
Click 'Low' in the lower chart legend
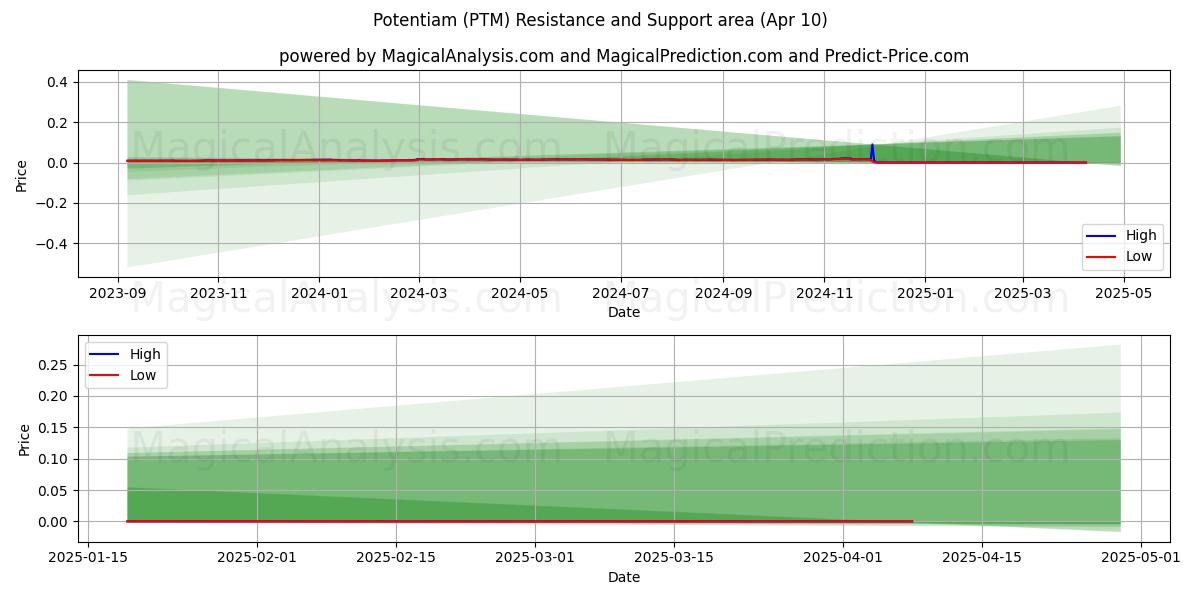(143, 375)
